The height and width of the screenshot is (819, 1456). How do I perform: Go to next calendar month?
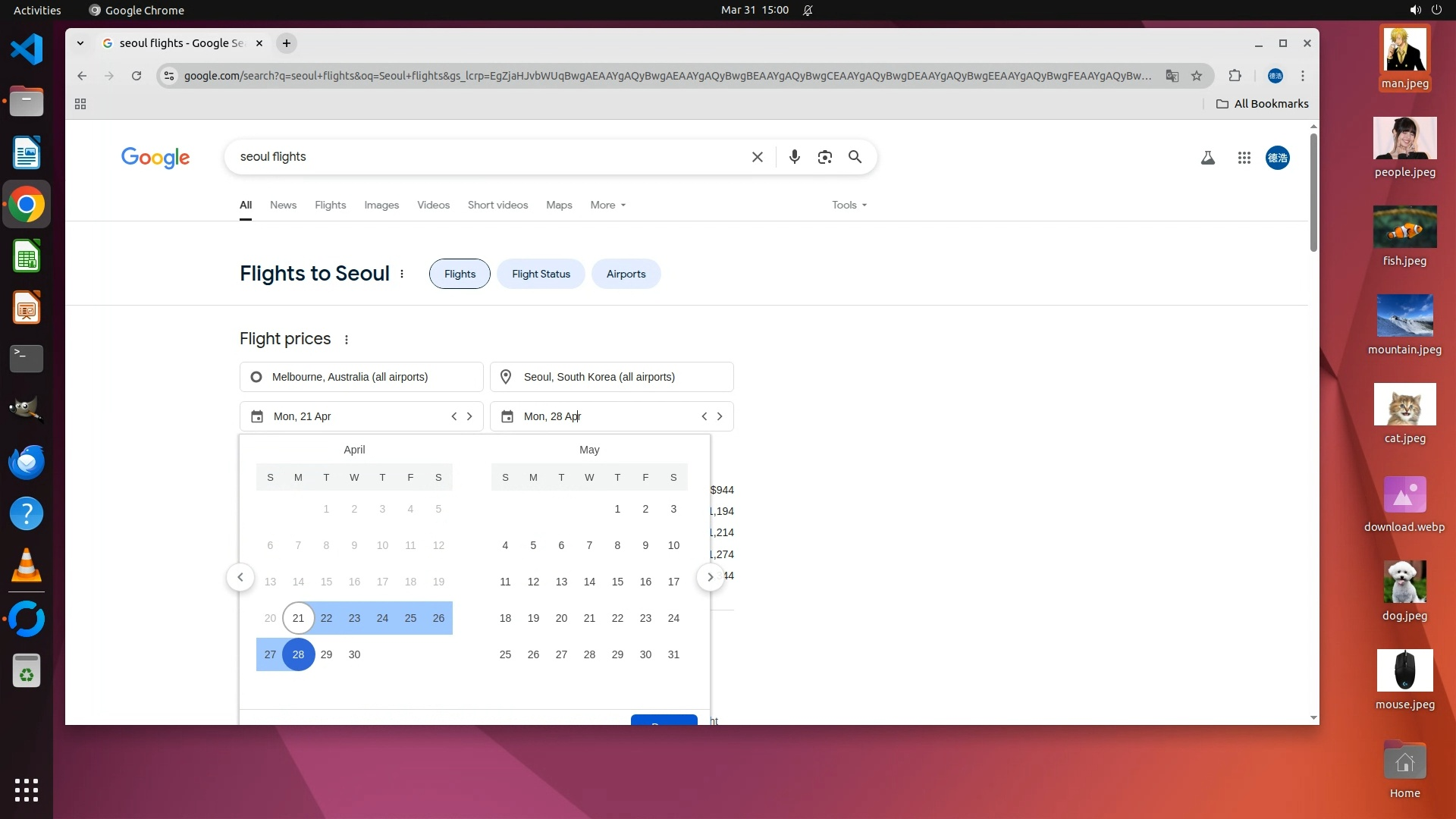click(x=710, y=577)
